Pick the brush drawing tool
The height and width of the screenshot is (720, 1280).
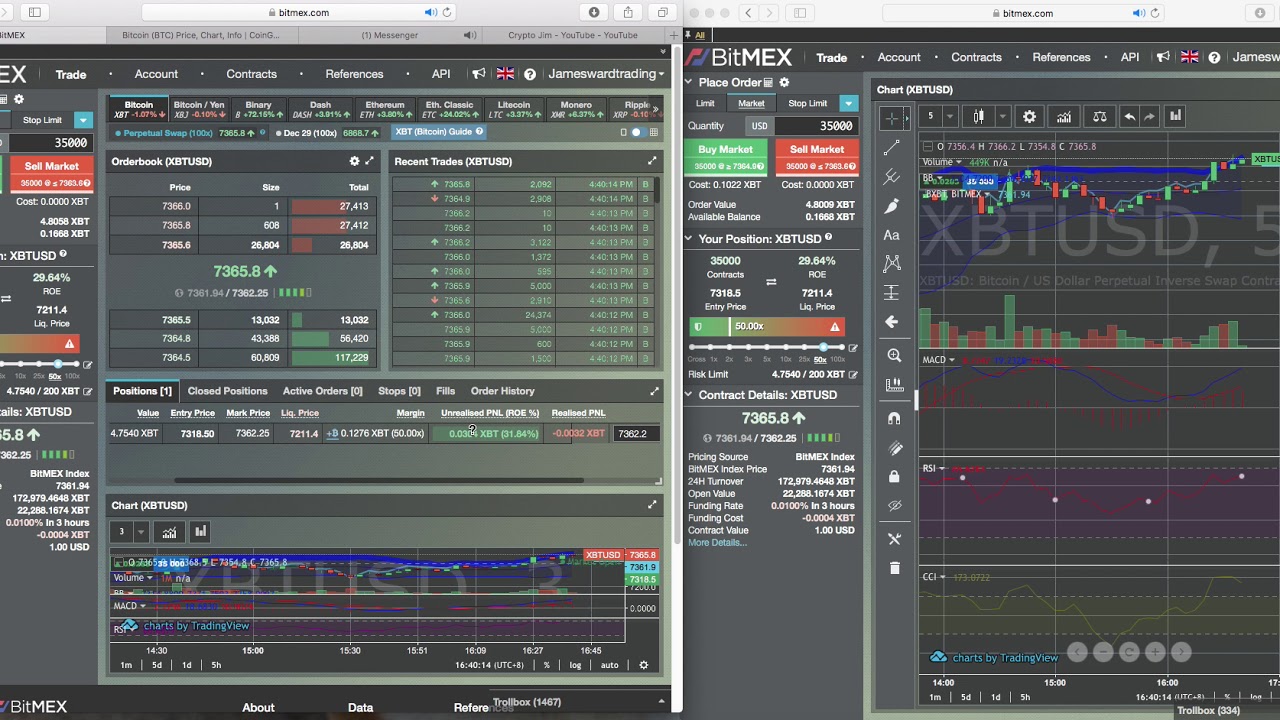893,205
